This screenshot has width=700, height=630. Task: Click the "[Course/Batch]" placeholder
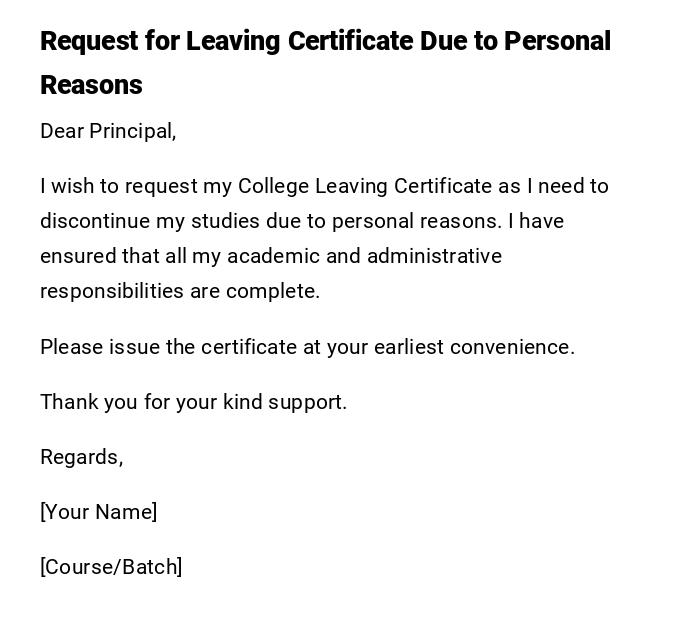(111, 567)
